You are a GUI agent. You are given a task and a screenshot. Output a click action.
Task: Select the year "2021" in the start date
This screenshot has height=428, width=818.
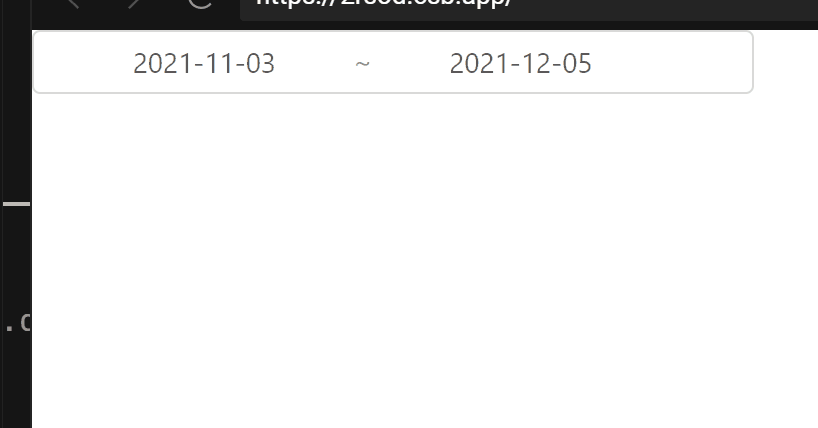[x=162, y=64]
